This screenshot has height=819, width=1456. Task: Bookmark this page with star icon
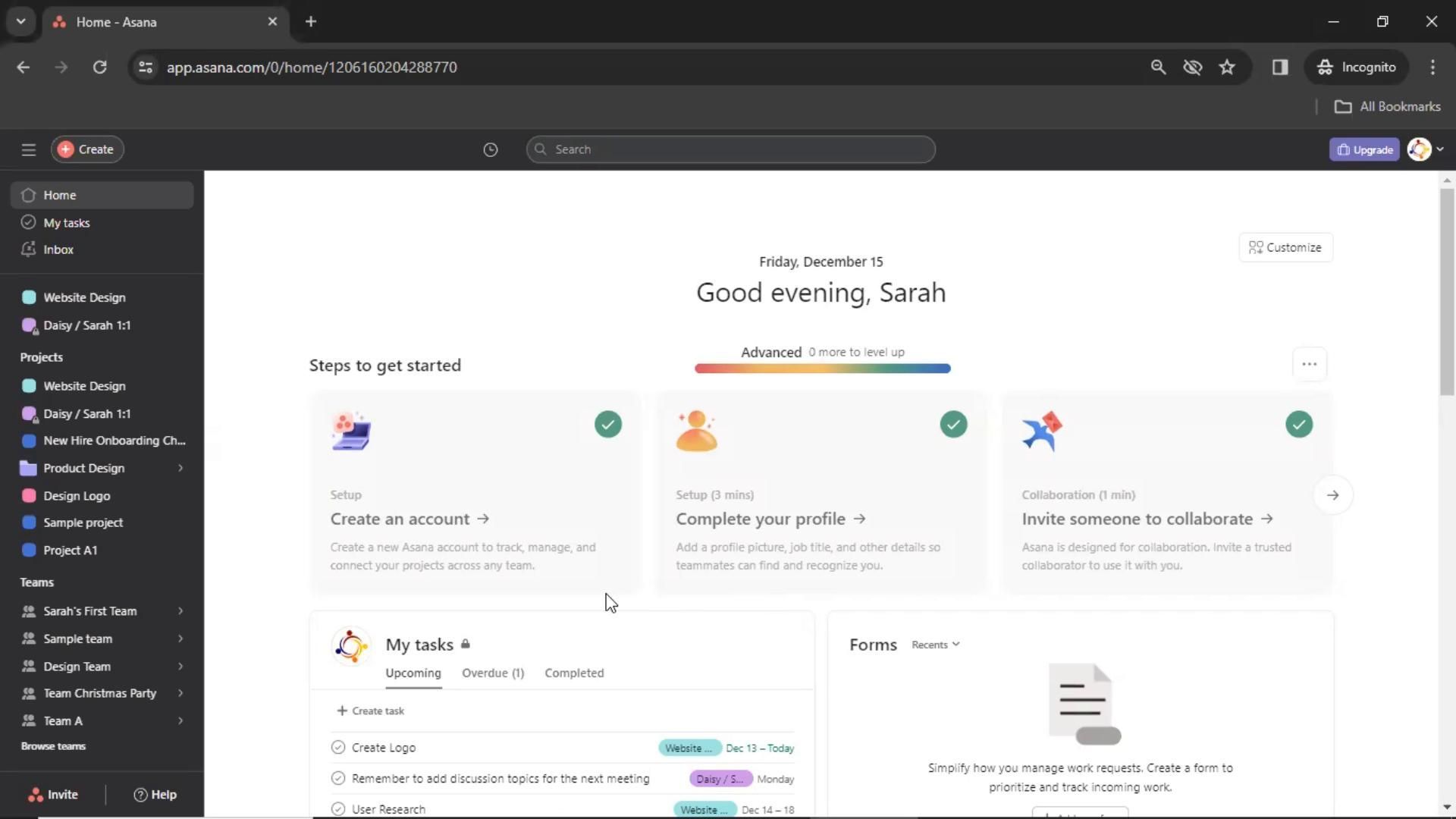1227,67
